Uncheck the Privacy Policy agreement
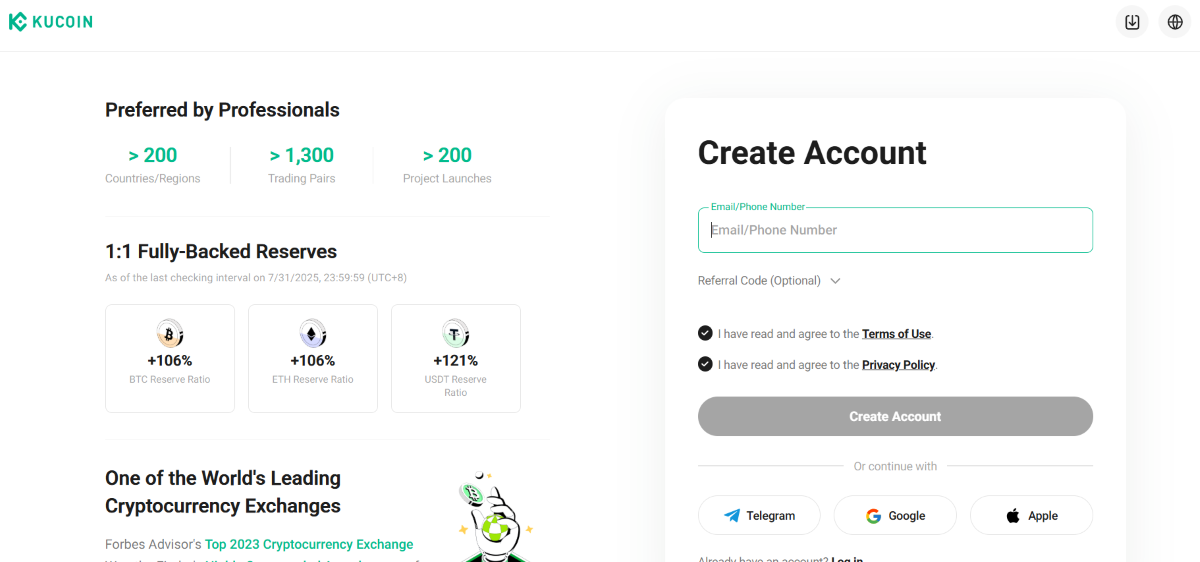Image resolution: width=1200 pixels, height=562 pixels. (706, 365)
